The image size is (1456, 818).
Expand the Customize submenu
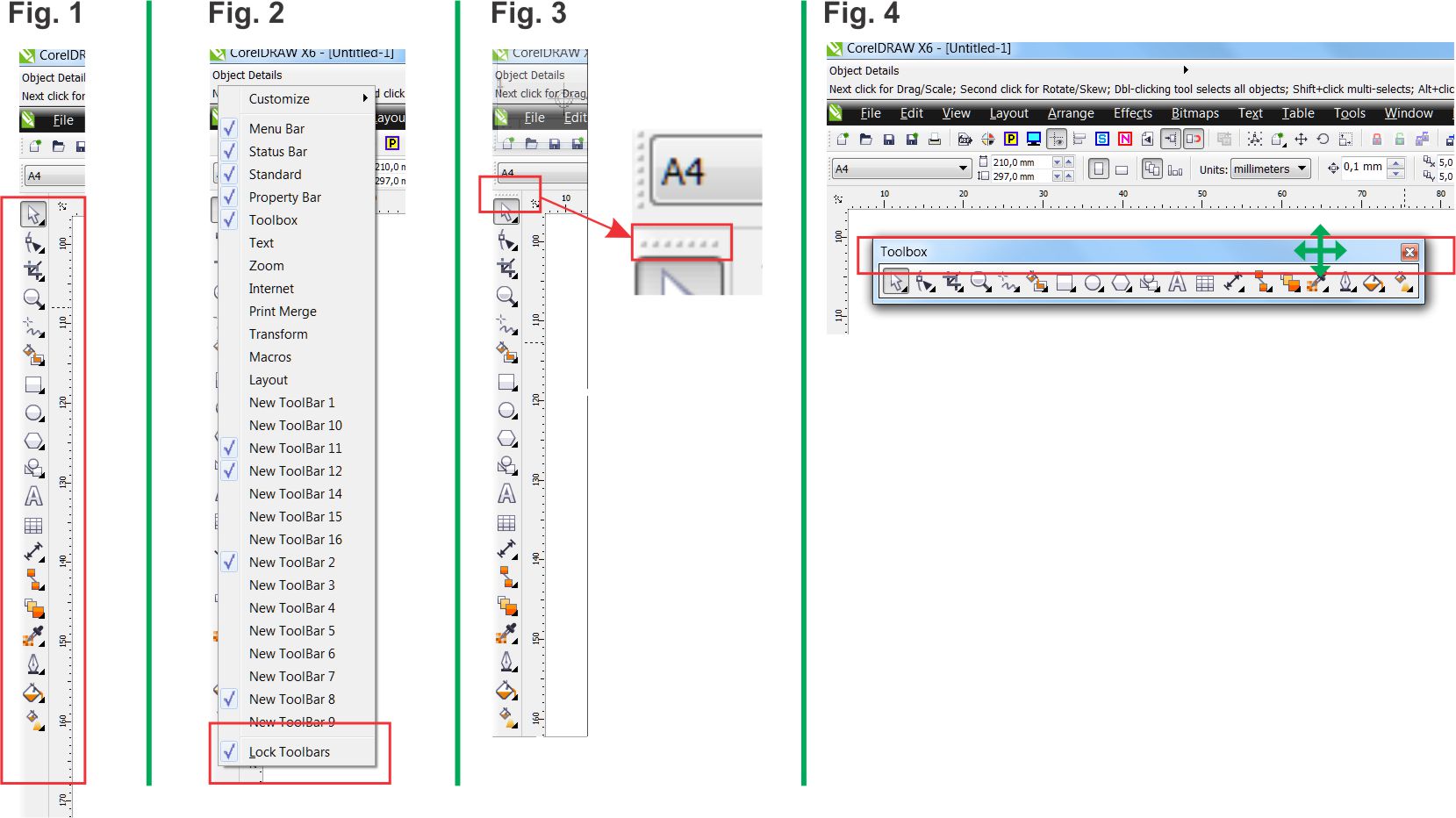(297, 98)
